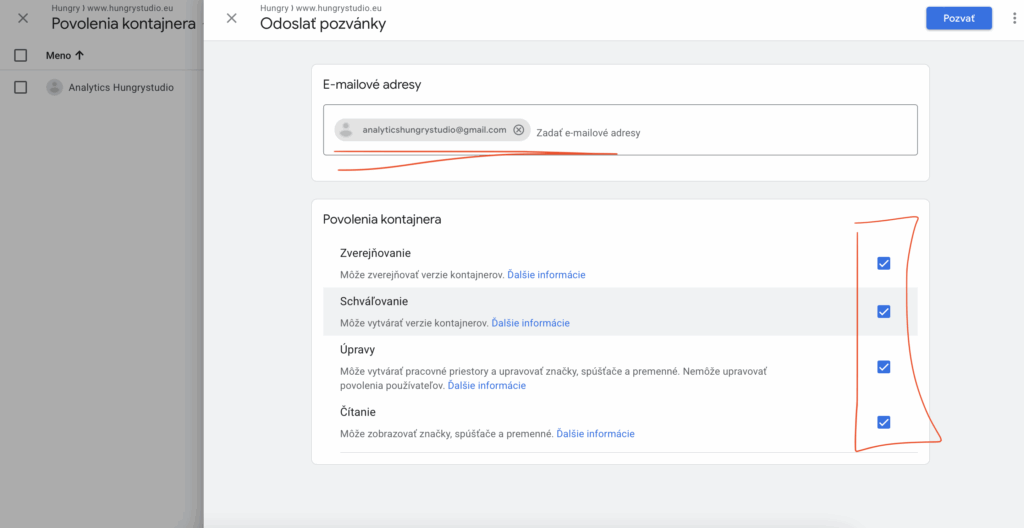Open the three-dot more options menu
This screenshot has height=528, width=1024.
[x=1010, y=18]
